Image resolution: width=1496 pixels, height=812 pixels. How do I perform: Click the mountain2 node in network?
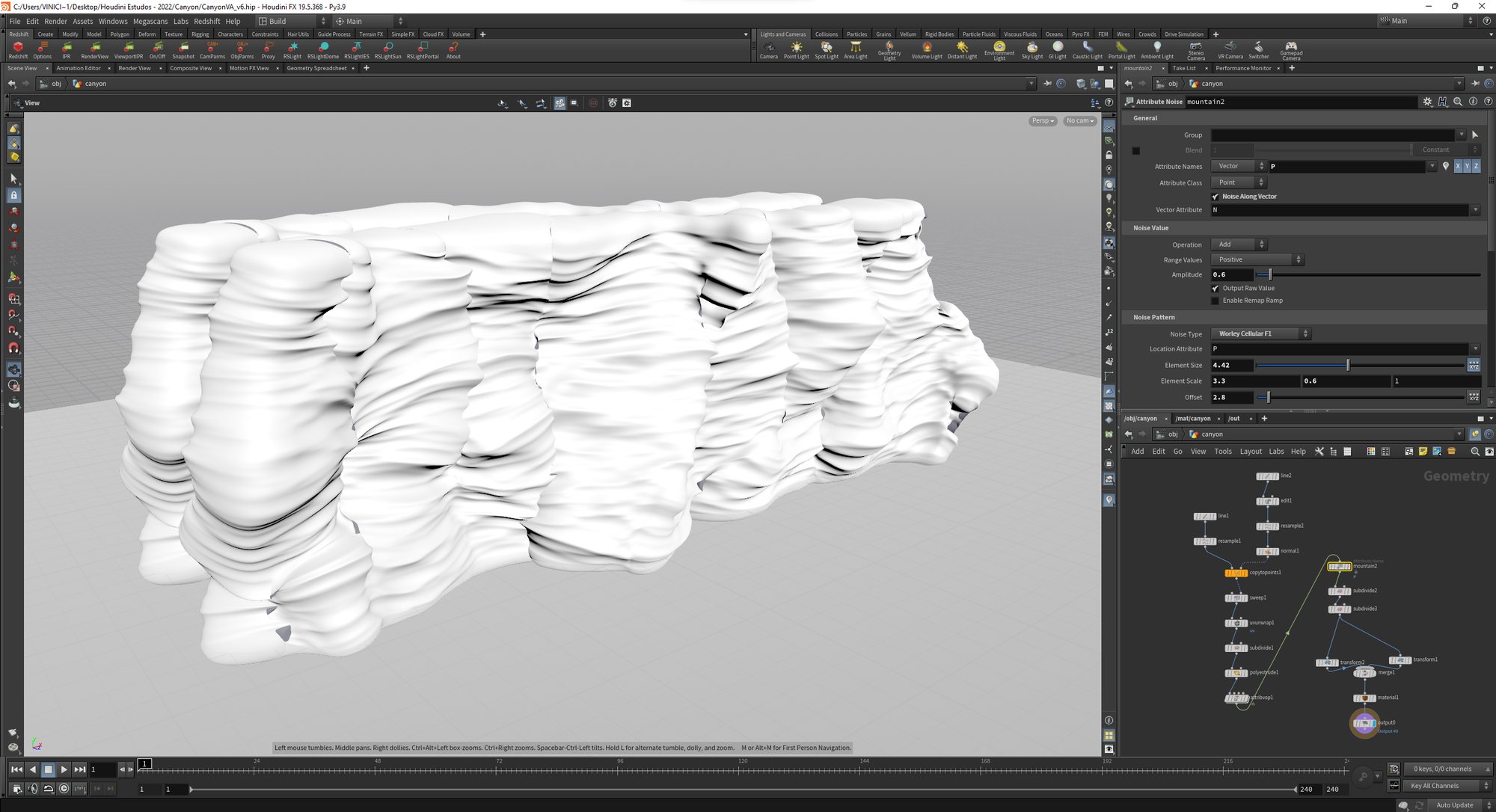1339,566
